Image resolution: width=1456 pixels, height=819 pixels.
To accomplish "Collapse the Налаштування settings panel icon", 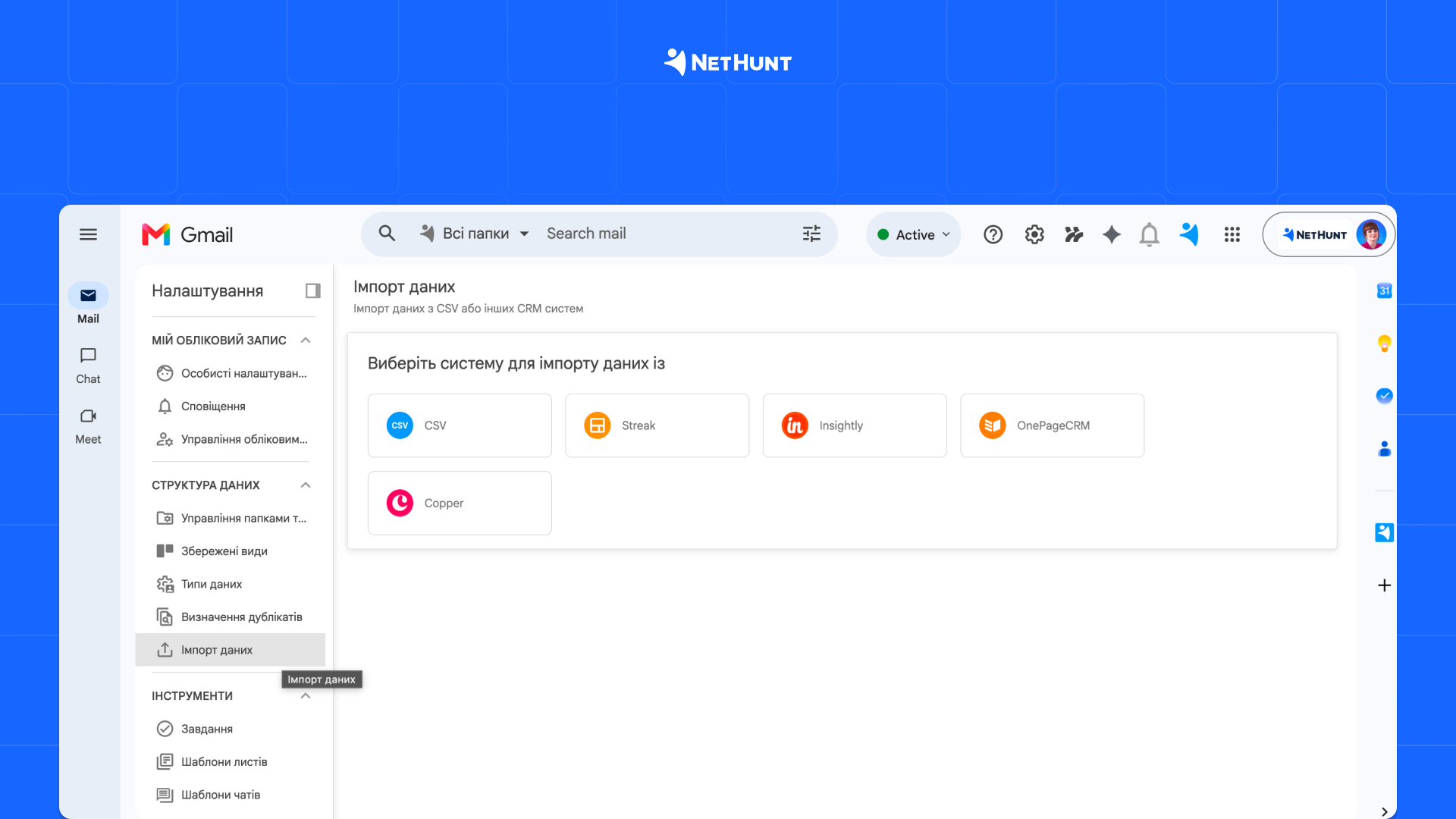I will [312, 290].
